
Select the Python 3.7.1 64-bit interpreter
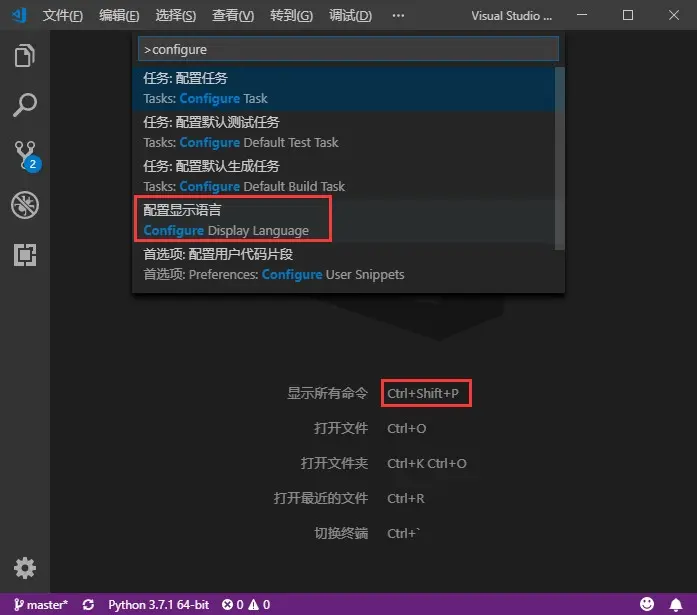pyautogui.click(x=159, y=605)
